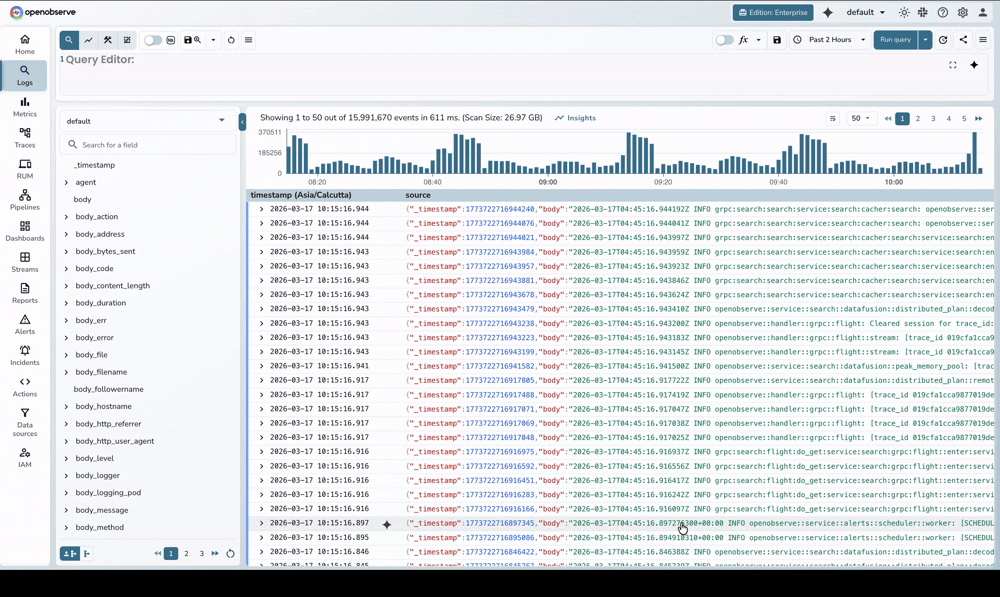Toggle the switch next to the fx button

(x=726, y=40)
